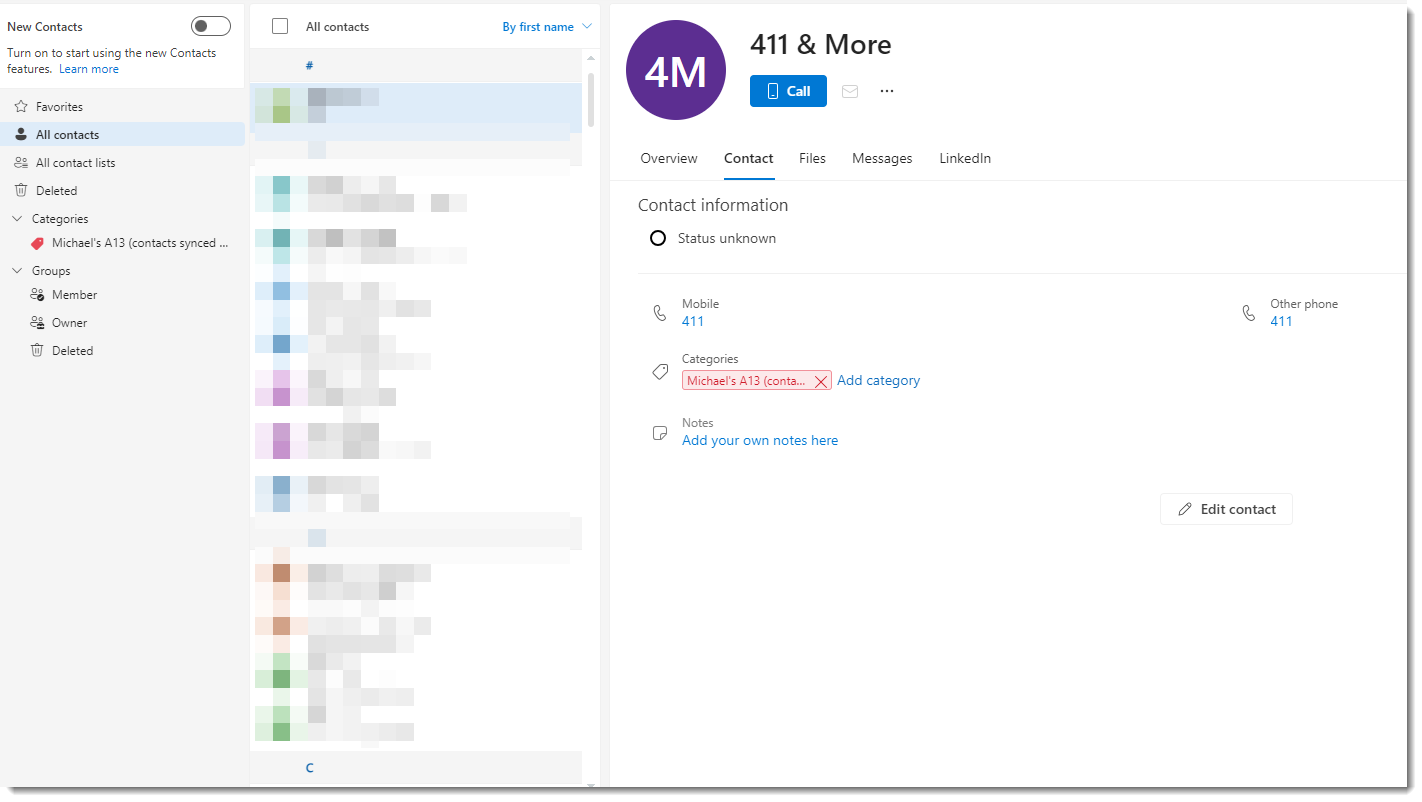
Task: Switch to the Overview tab
Action: (669, 158)
